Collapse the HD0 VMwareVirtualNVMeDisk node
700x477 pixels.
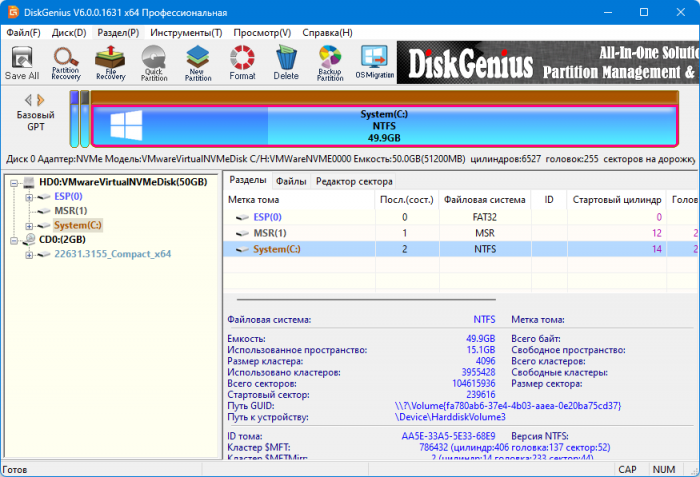pos(14,183)
